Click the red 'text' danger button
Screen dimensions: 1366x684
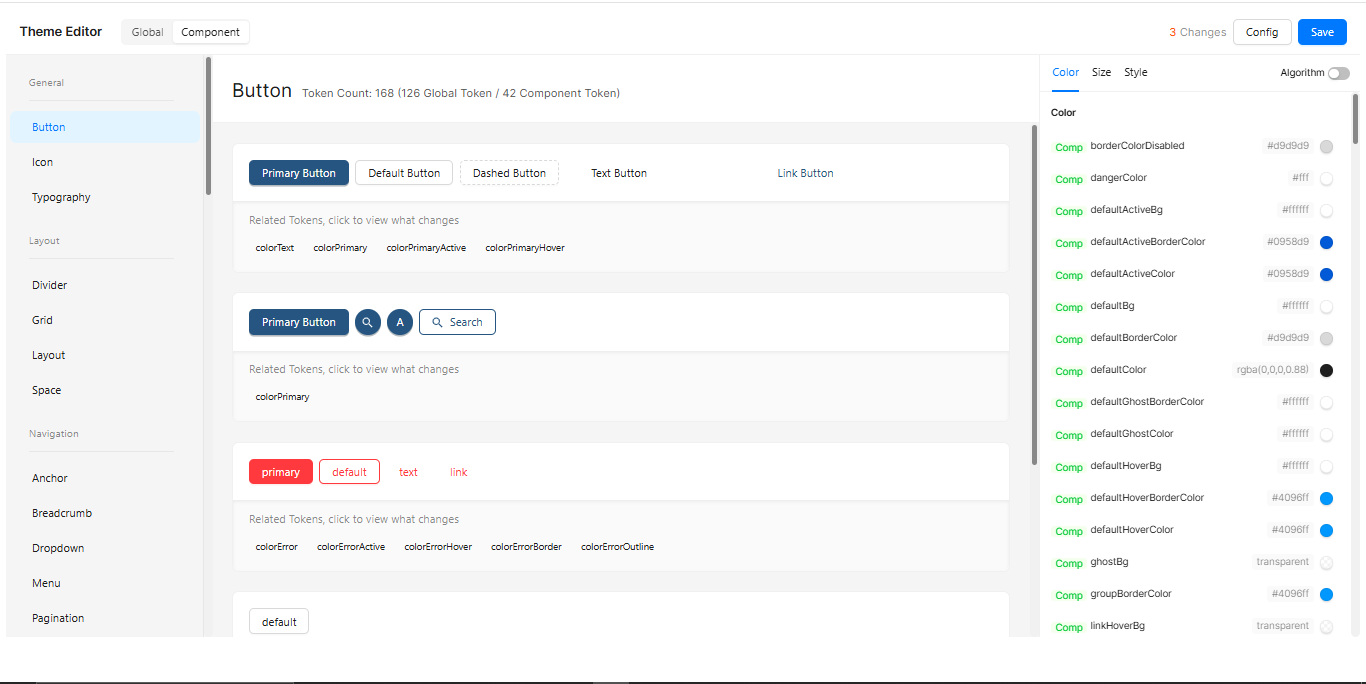[x=408, y=472]
